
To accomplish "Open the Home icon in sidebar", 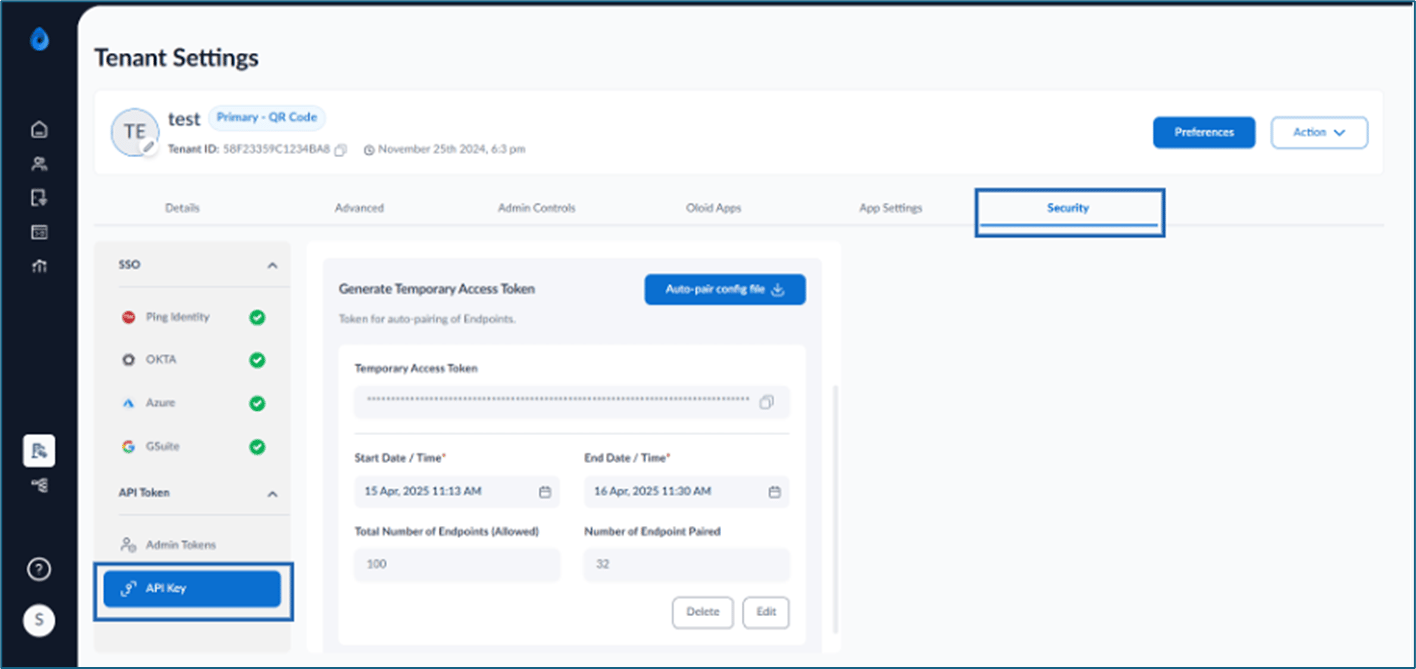I will coord(39,129).
